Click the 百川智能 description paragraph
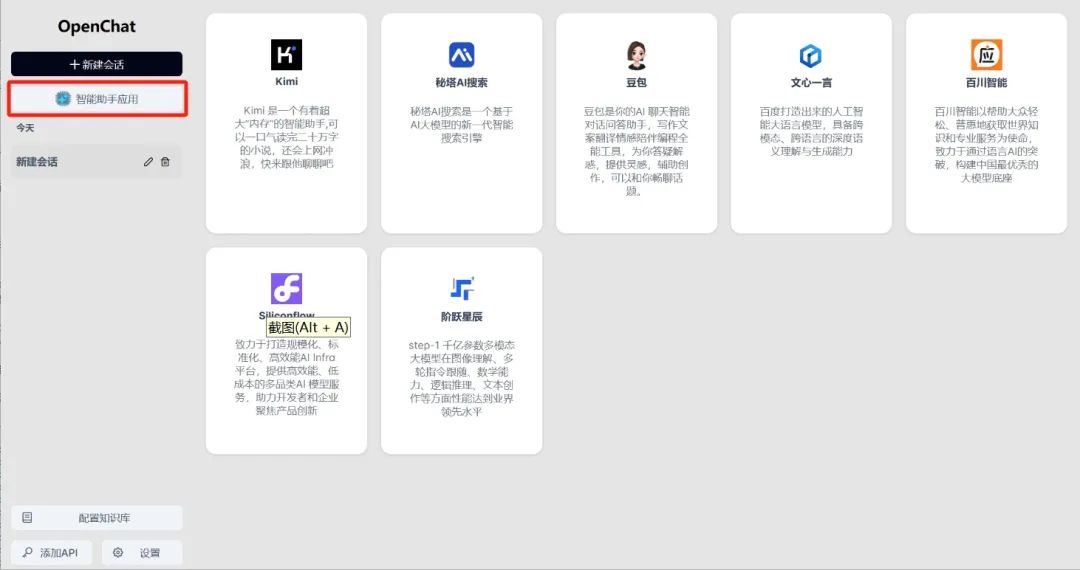 [986, 144]
